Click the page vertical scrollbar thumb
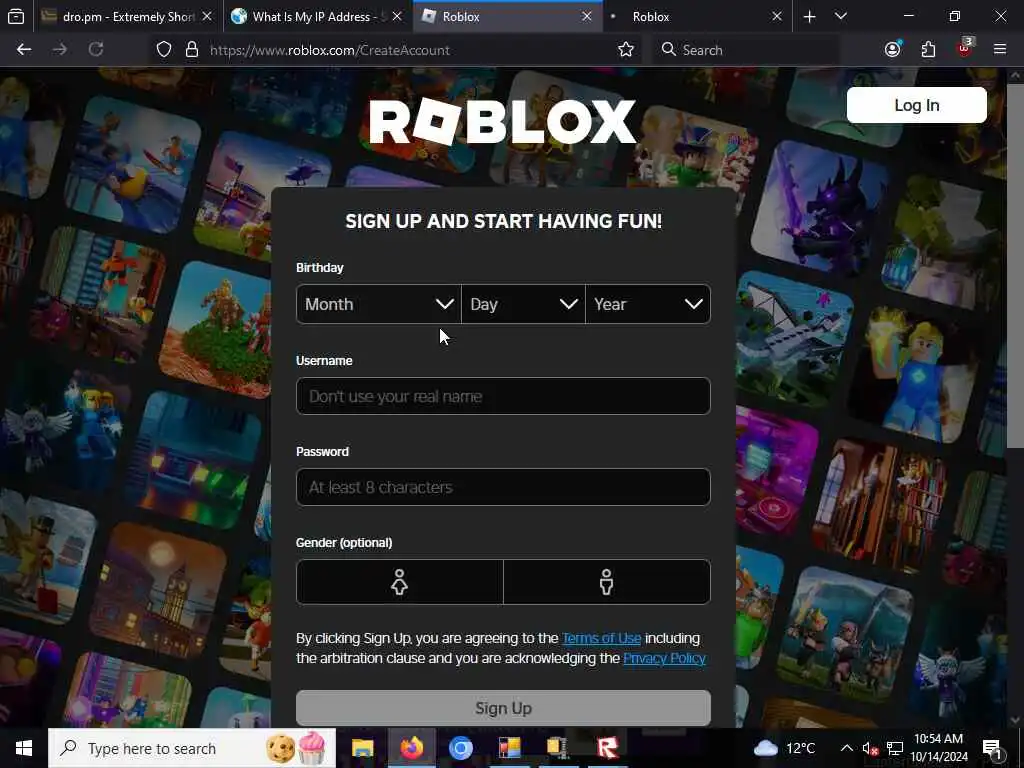Image resolution: width=1024 pixels, height=768 pixels. pyautogui.click(x=1015, y=266)
